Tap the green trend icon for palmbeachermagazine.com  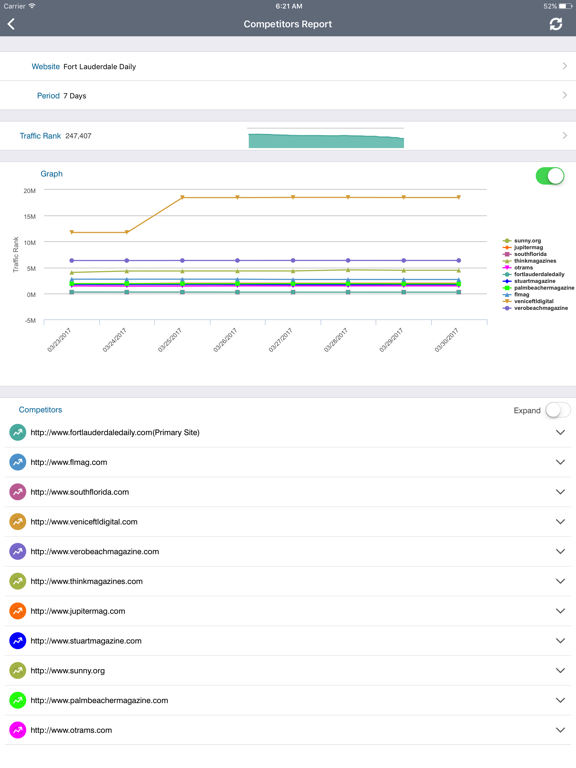pyautogui.click(x=18, y=700)
